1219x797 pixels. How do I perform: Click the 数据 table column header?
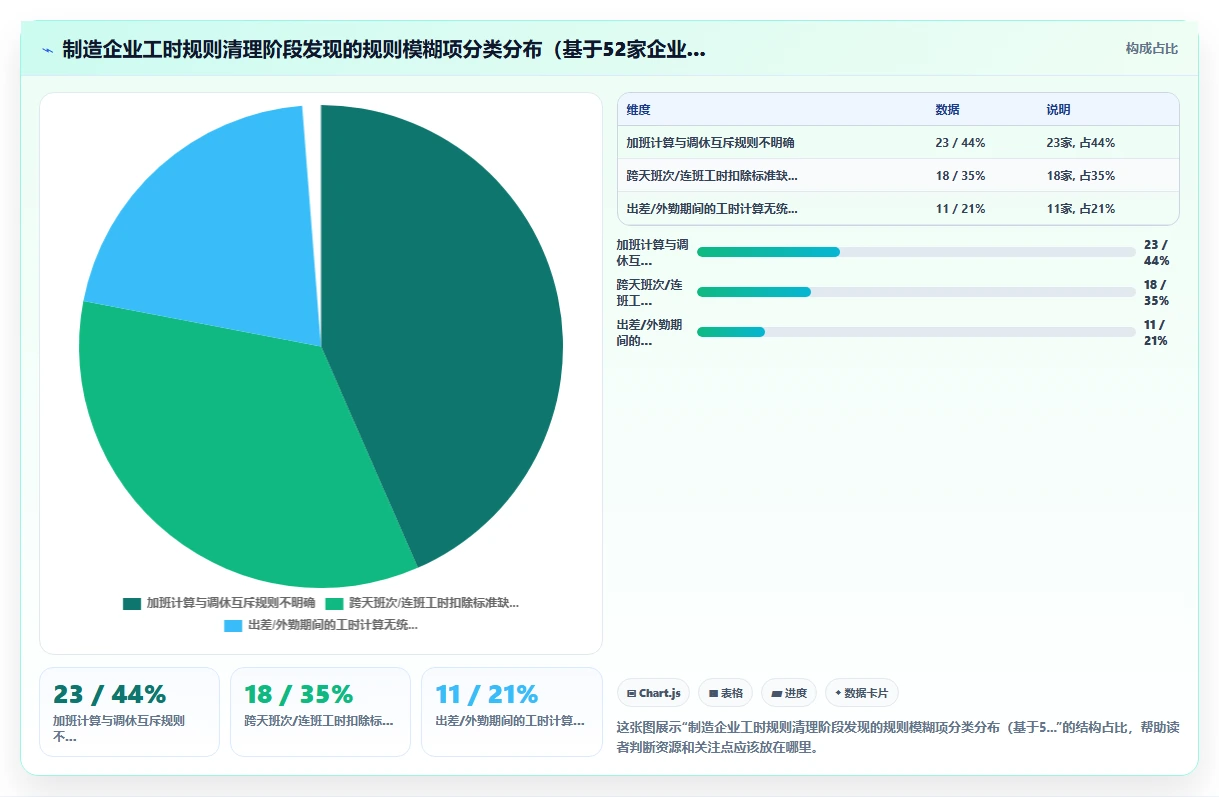pyautogui.click(x=947, y=110)
